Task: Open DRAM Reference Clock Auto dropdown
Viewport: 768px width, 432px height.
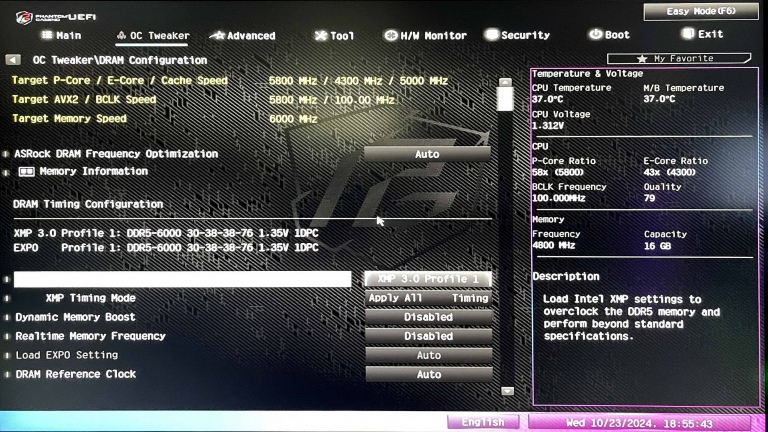Action: pyautogui.click(x=429, y=374)
